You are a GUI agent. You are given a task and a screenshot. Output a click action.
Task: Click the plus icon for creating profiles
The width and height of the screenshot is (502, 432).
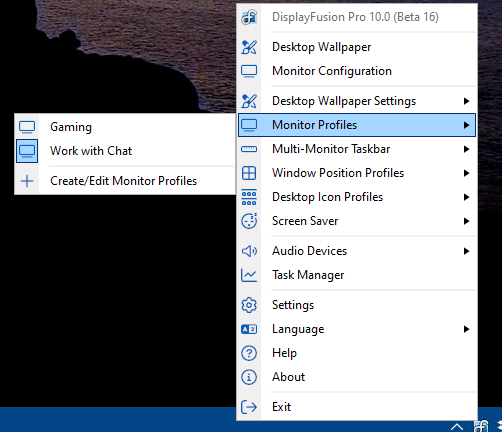27,181
